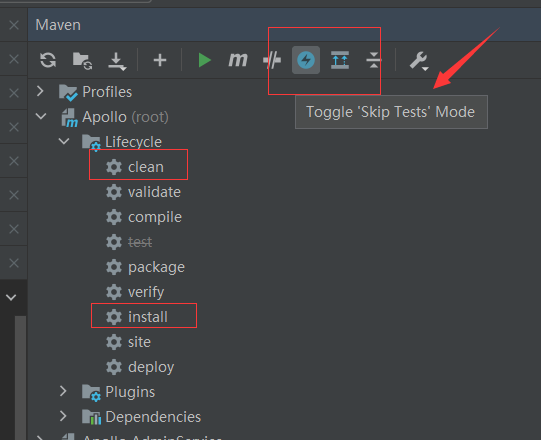The image size is (541, 440).
Task: Click gear icon beside package
Action: (114, 267)
